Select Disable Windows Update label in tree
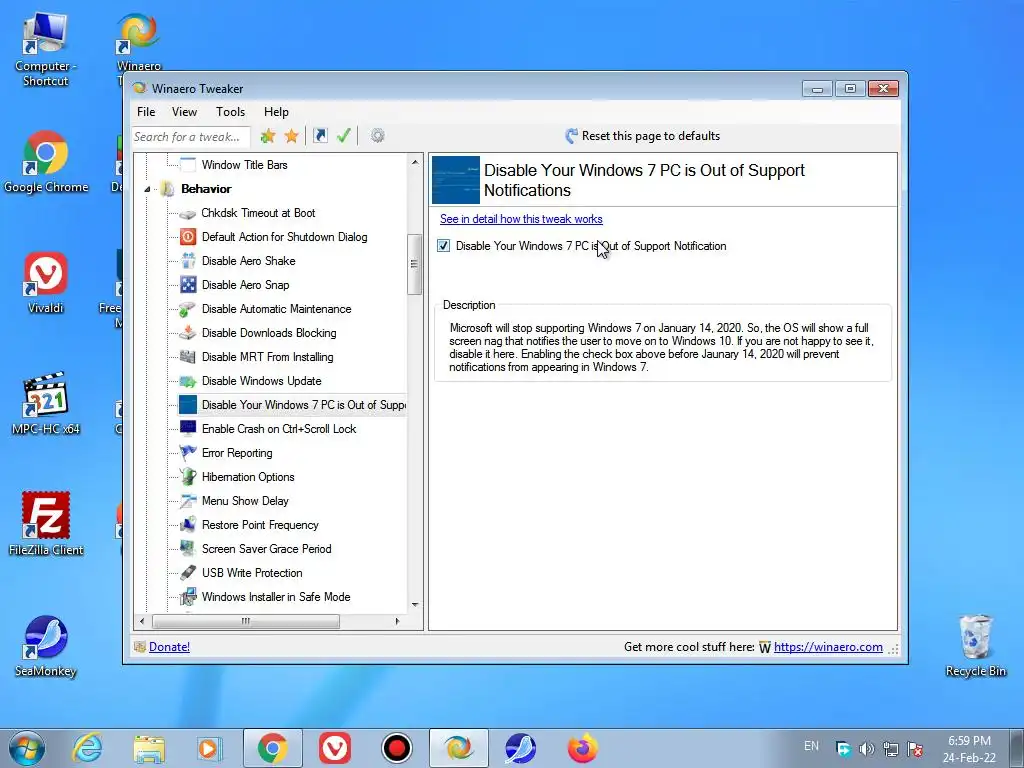This screenshot has width=1024, height=768. click(x=261, y=381)
